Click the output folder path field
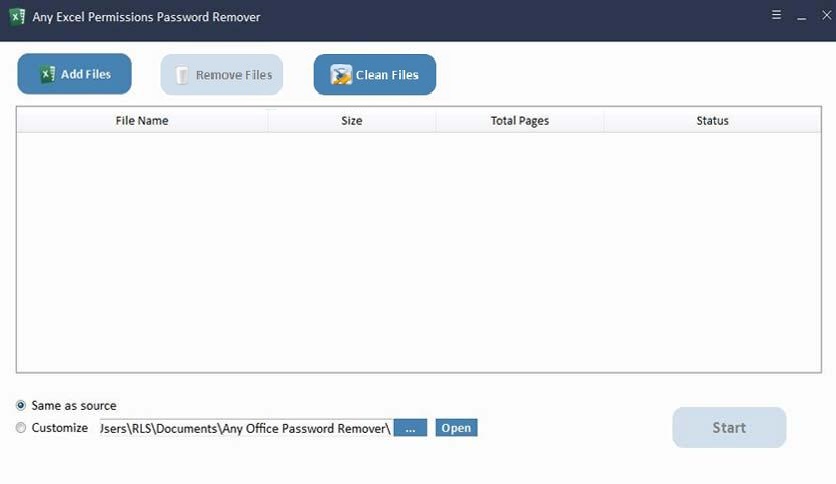The height and width of the screenshot is (484, 836). coord(246,428)
